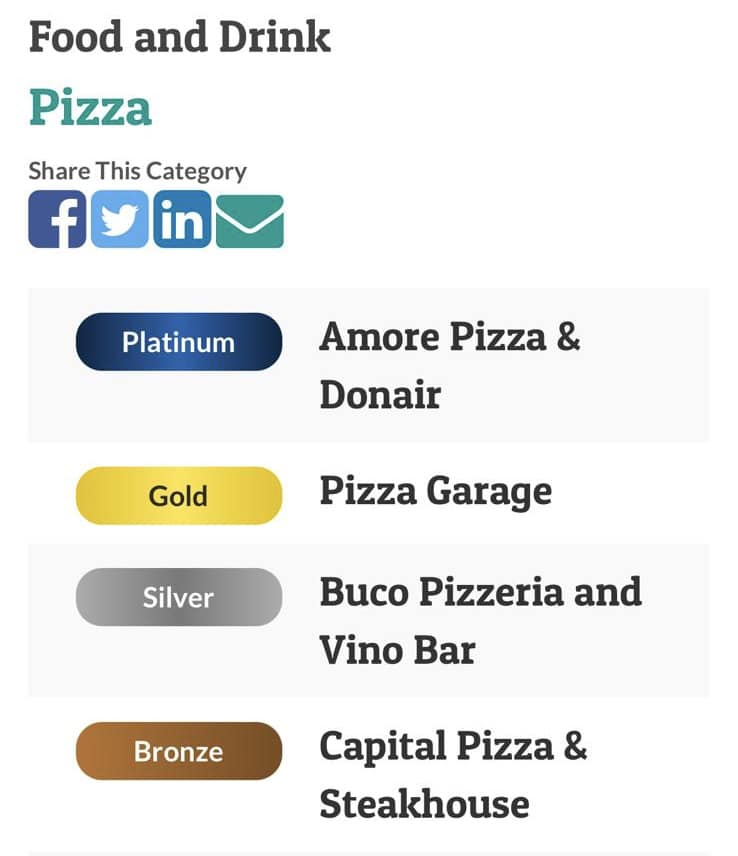
Task: Open Buco Pizzeria and Vino Bar listing
Action: tap(480, 621)
